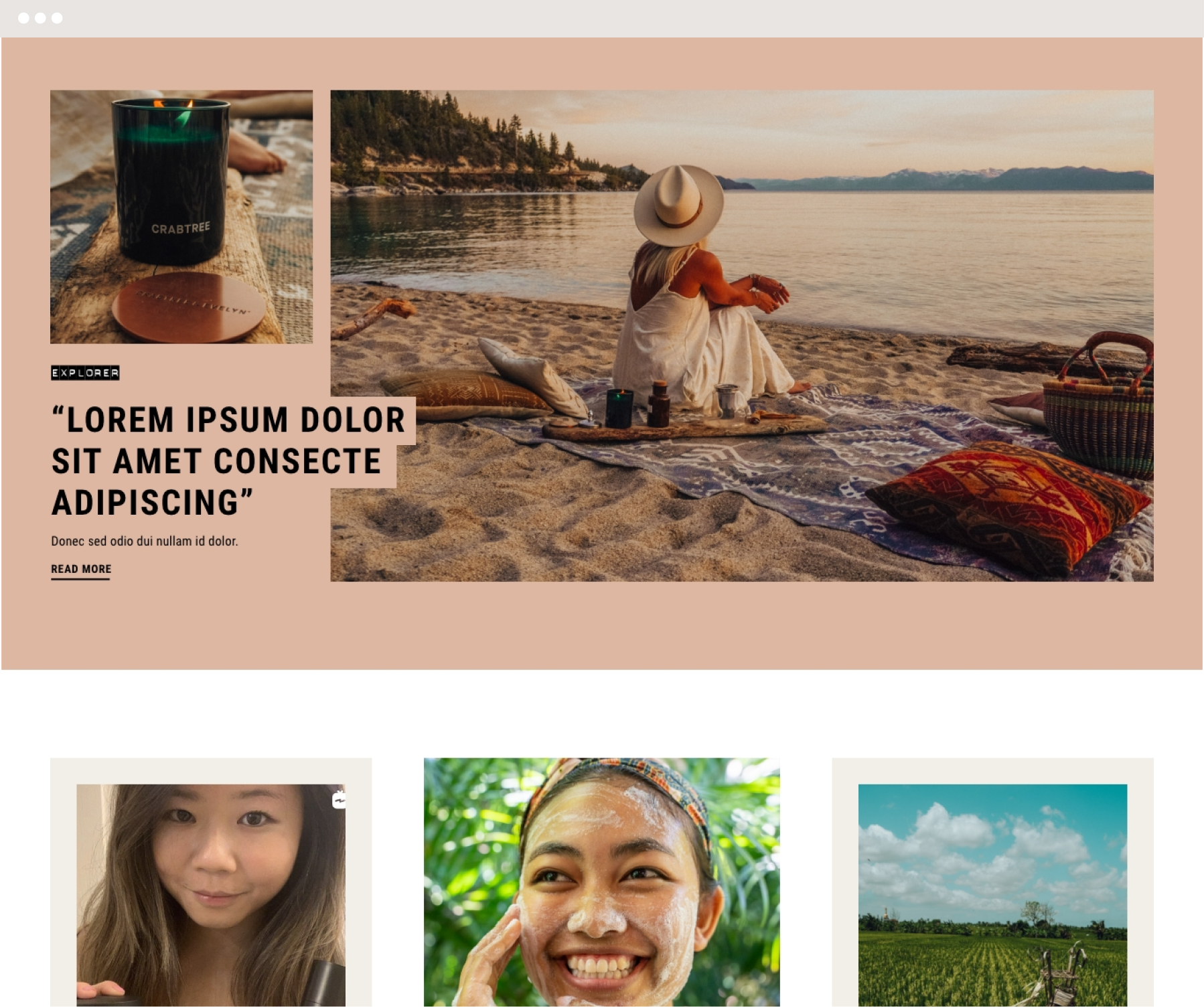The height and width of the screenshot is (1008, 1204).
Task: Click the copper candle lid in the thumbnail
Action: tap(189, 306)
